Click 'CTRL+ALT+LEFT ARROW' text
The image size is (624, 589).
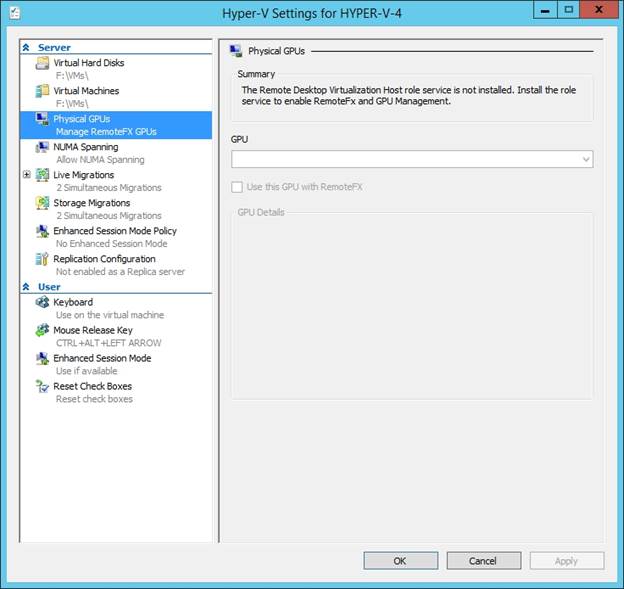coord(109,343)
